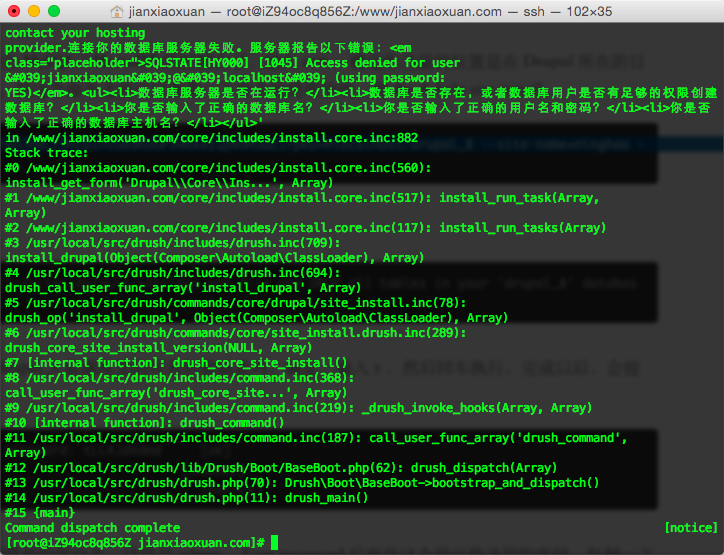Image resolution: width=724 pixels, height=555 pixels.
Task: Click the line starting "drush_op('install_drupal'"
Action: pos(256,318)
